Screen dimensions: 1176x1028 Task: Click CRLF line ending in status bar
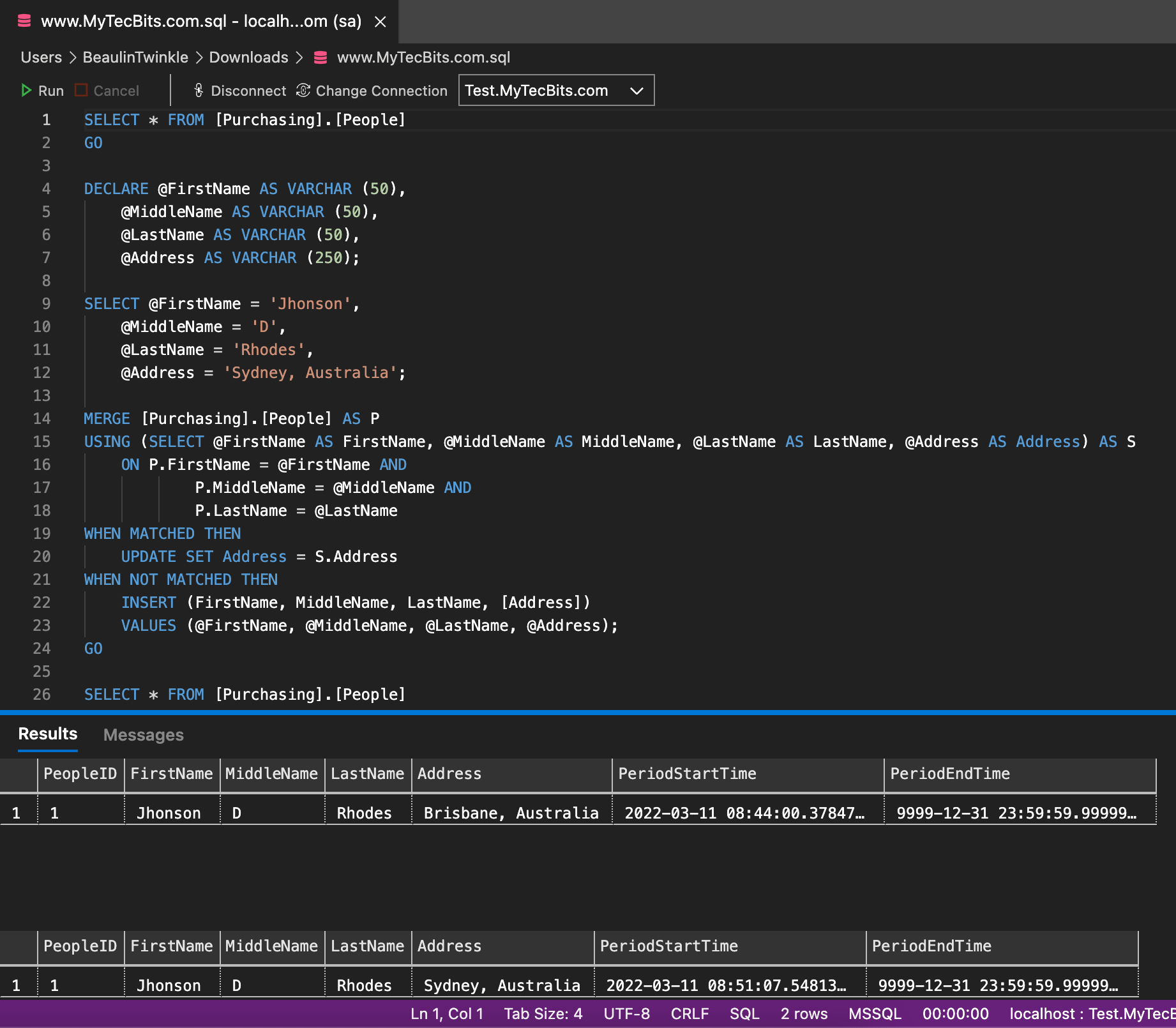tap(690, 1014)
